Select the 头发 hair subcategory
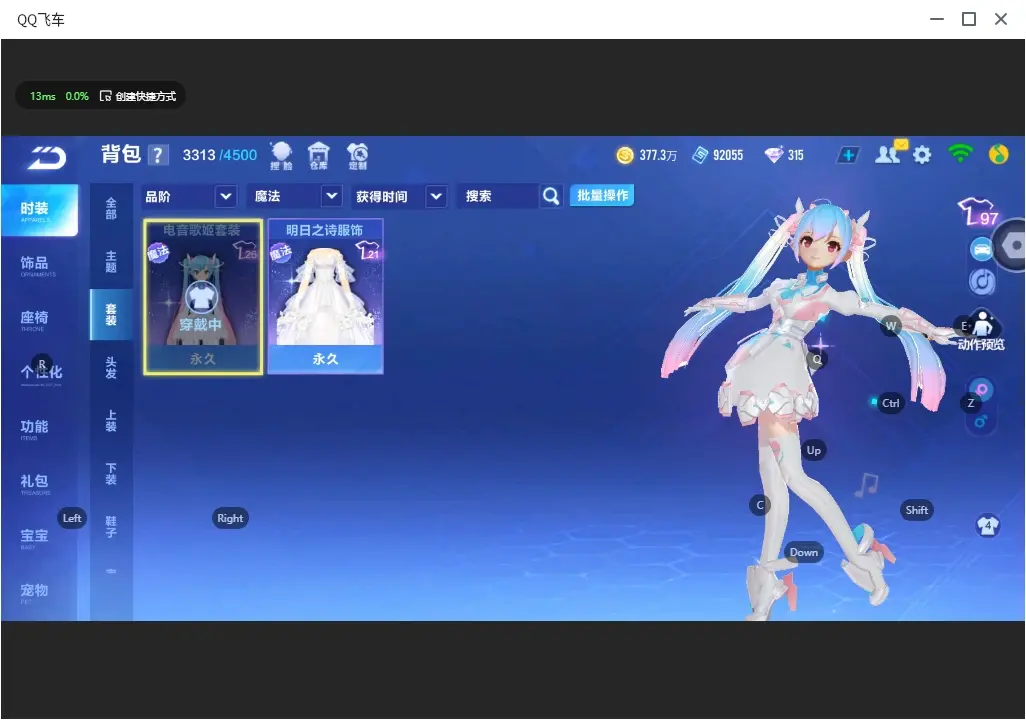 (111, 368)
